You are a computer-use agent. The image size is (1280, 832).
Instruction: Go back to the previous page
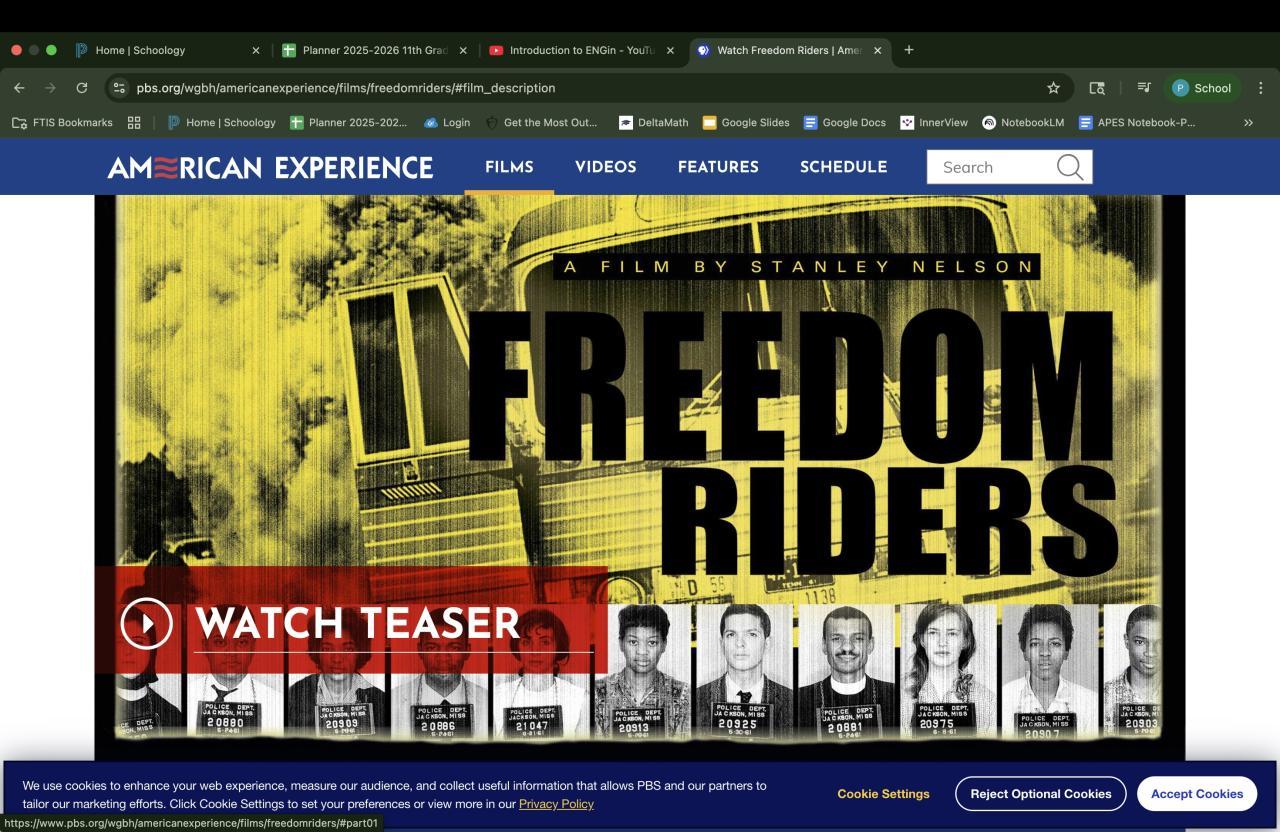point(19,88)
